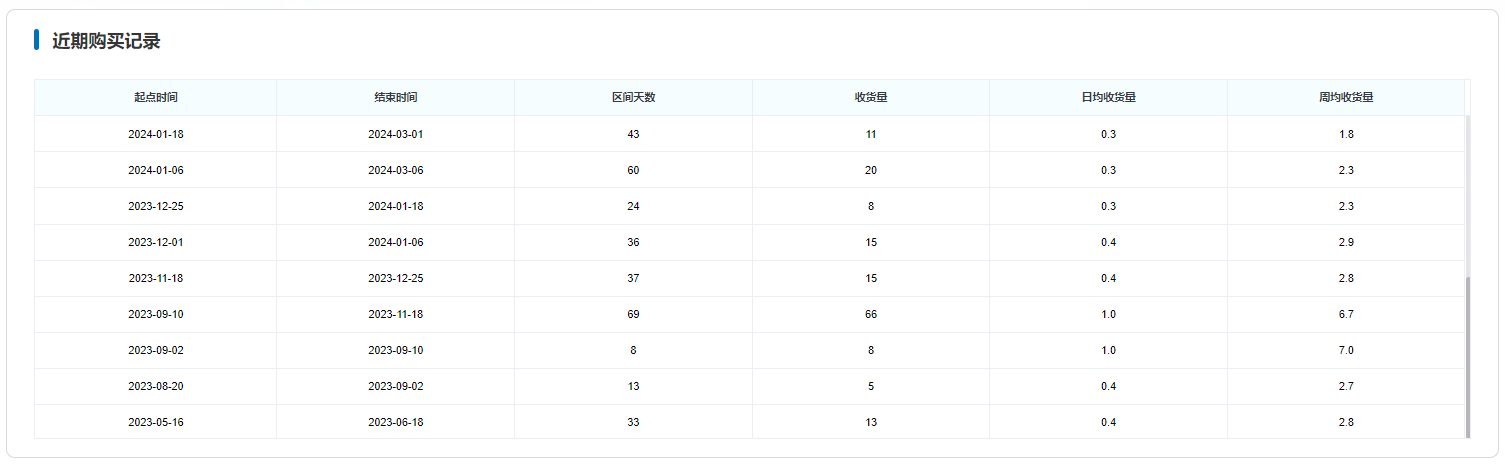
Task: Click the 区间天数 cell showing 43
Action: point(634,134)
